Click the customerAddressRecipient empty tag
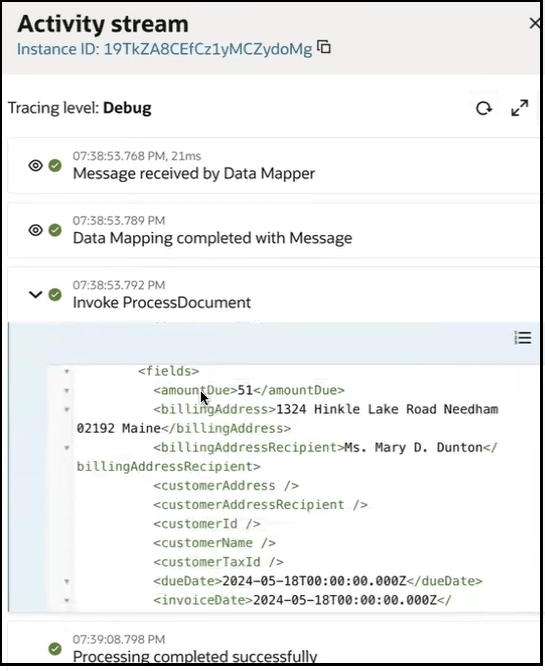The image size is (545, 671). [x=260, y=505]
